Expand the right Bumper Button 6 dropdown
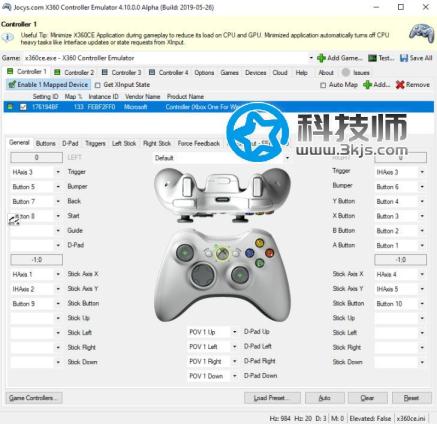The height and width of the screenshot is (424, 437). [422, 187]
